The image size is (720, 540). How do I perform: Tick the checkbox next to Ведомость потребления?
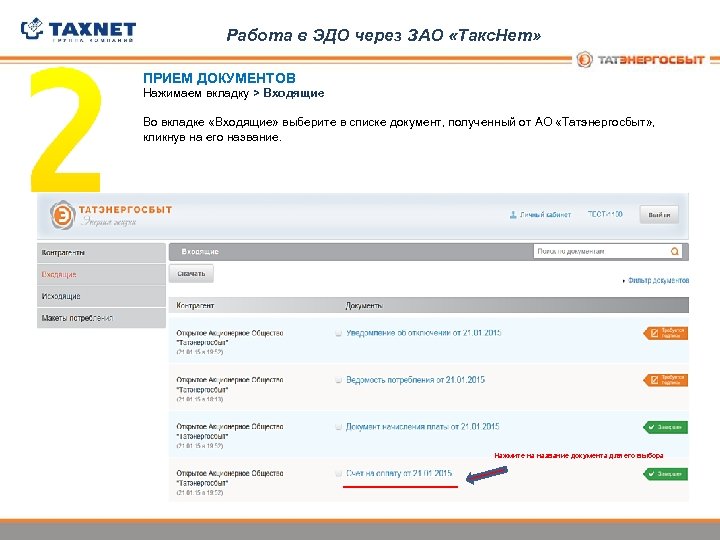point(338,380)
